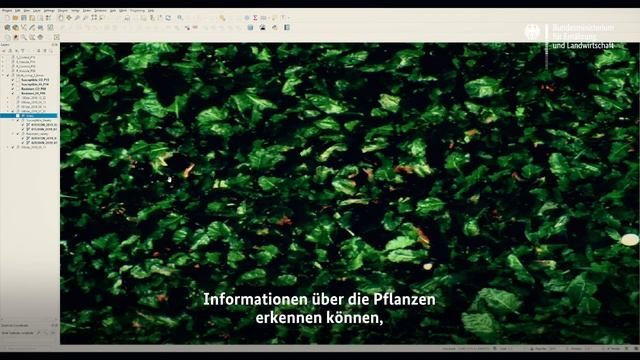640x360 pixels.
Task: Open the Help menu
Action: point(151,11)
